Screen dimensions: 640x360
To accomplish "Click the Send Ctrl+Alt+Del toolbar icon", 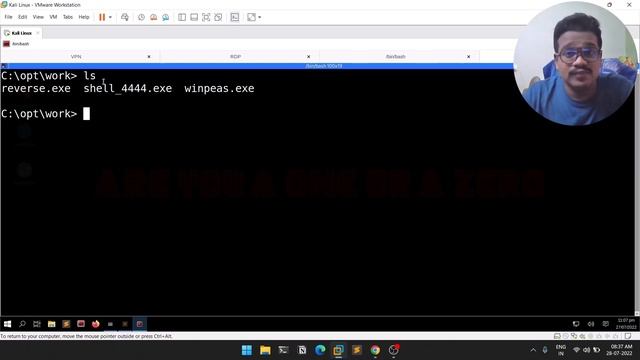I will [125, 17].
